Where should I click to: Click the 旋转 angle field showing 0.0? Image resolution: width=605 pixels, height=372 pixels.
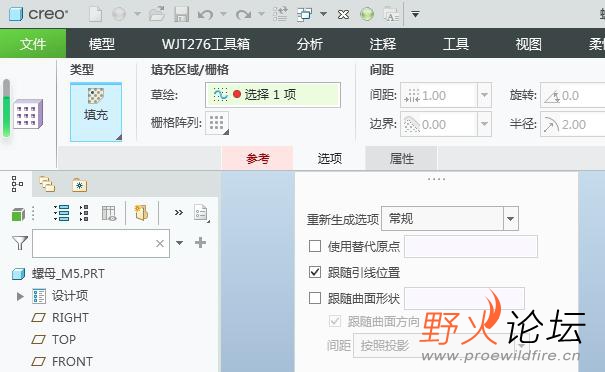(x=573, y=95)
